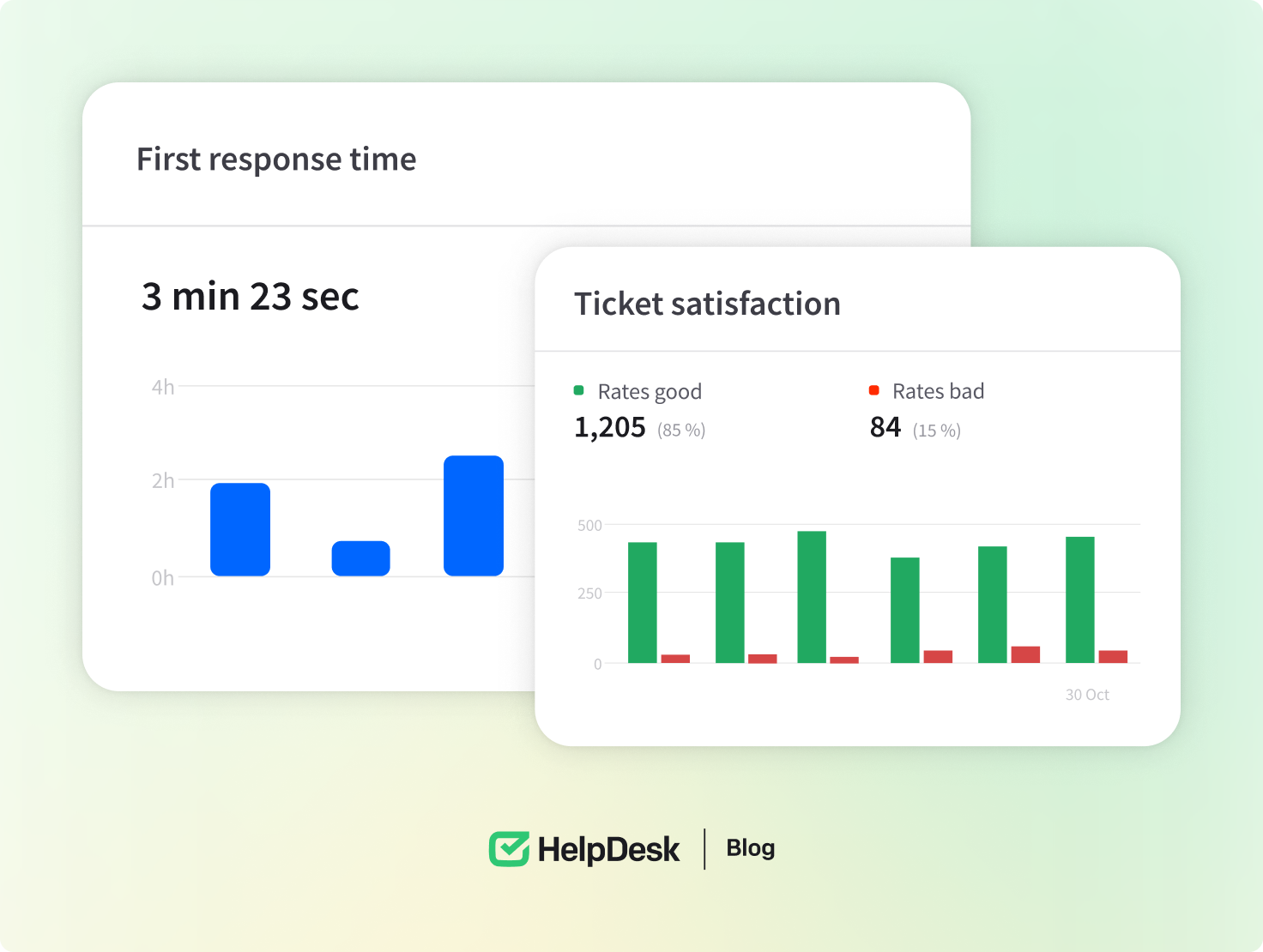Click the last green bar above 30 Oct
Viewport: 1263px width, 952px height.
tap(1079, 600)
